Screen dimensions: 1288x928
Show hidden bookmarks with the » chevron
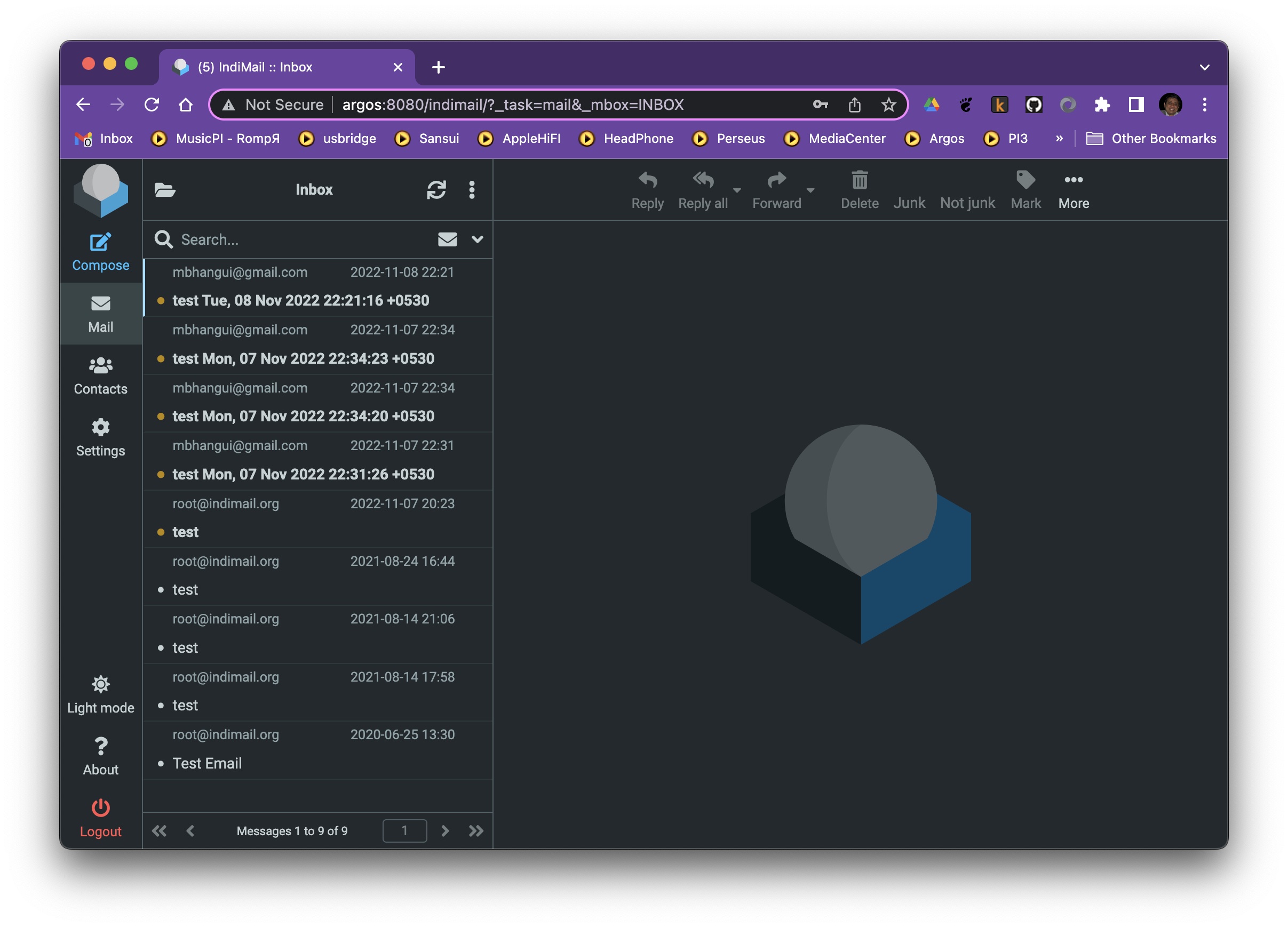coord(1059,139)
